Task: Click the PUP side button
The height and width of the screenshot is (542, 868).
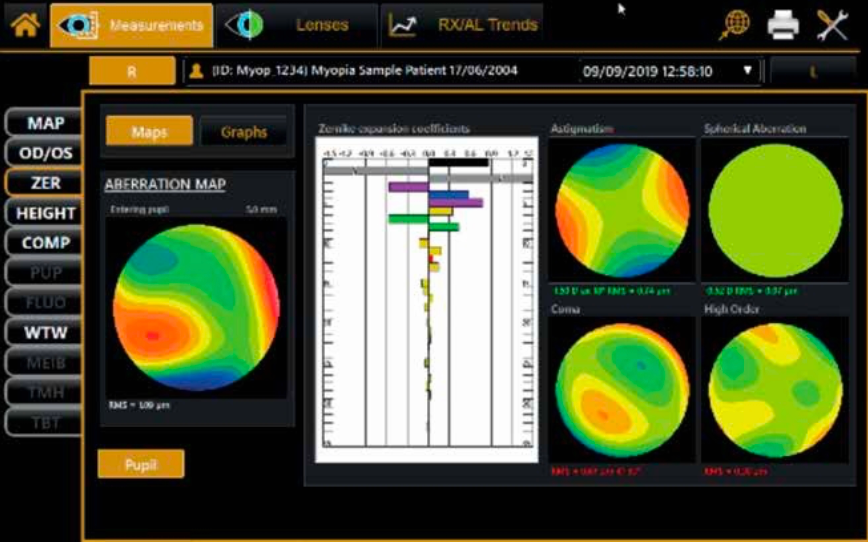Action: pyautogui.click(x=44, y=272)
